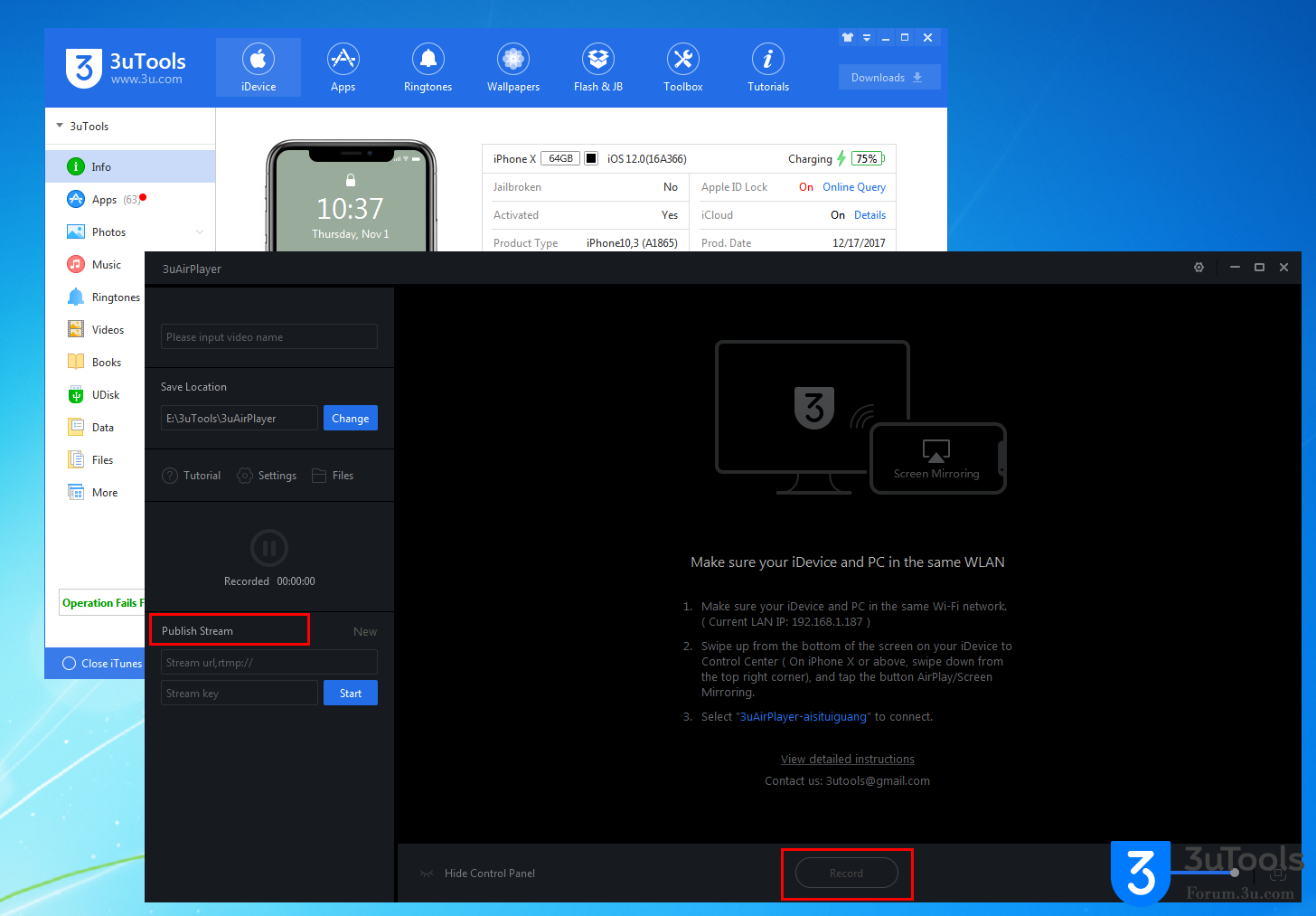The width and height of the screenshot is (1316, 916).
Task: Click the 3uTools skin shirt icon
Action: (848, 37)
